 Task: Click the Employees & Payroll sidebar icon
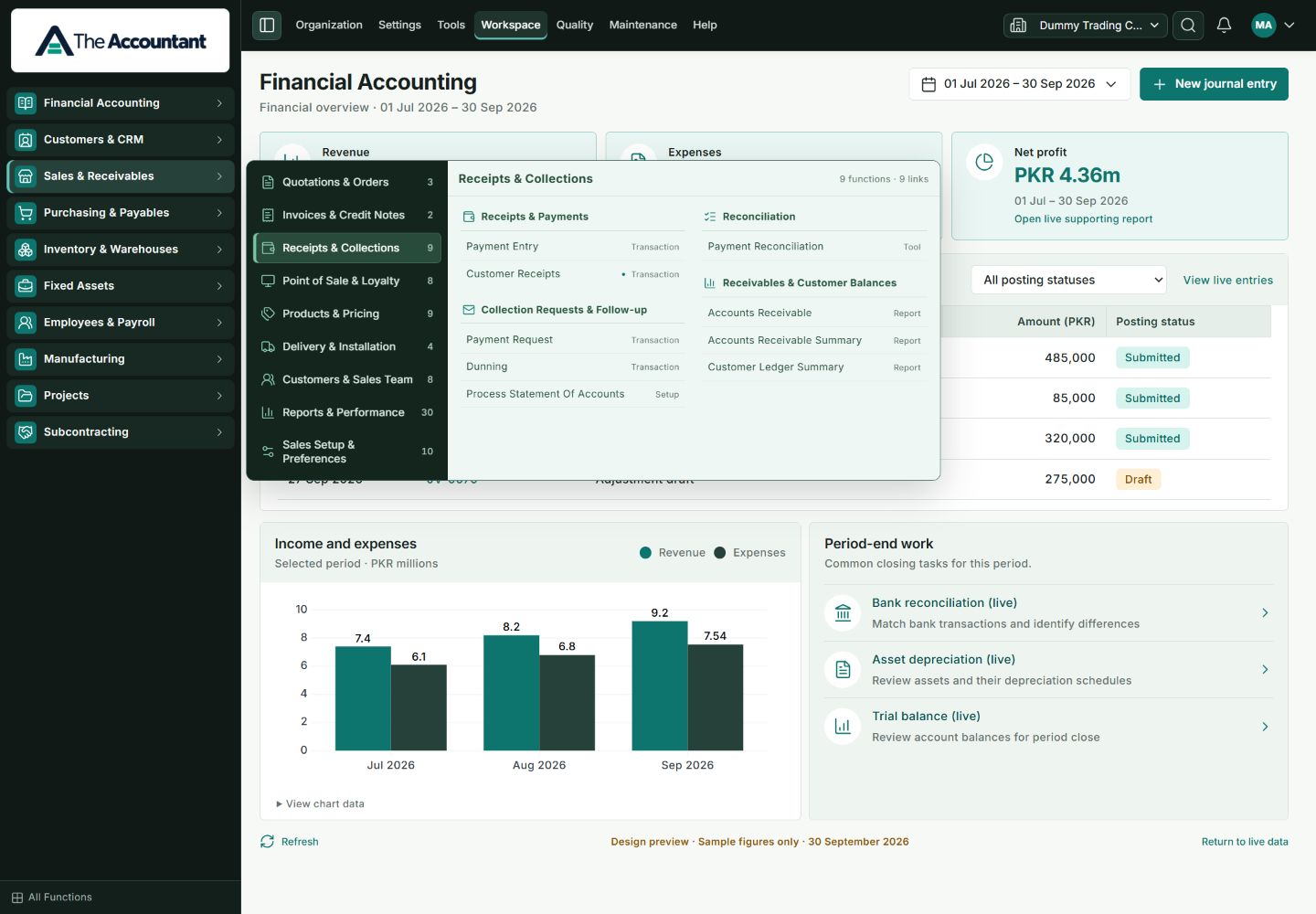[26, 323]
